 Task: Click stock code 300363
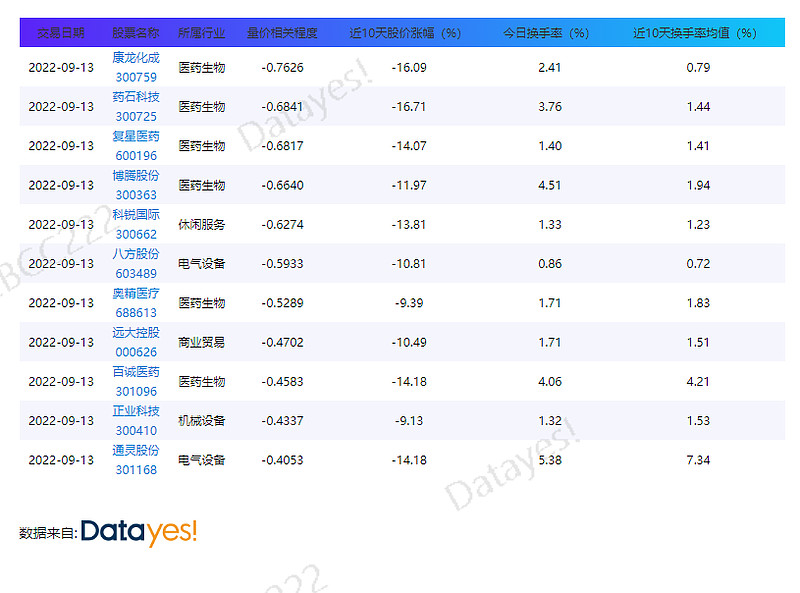click(x=136, y=195)
